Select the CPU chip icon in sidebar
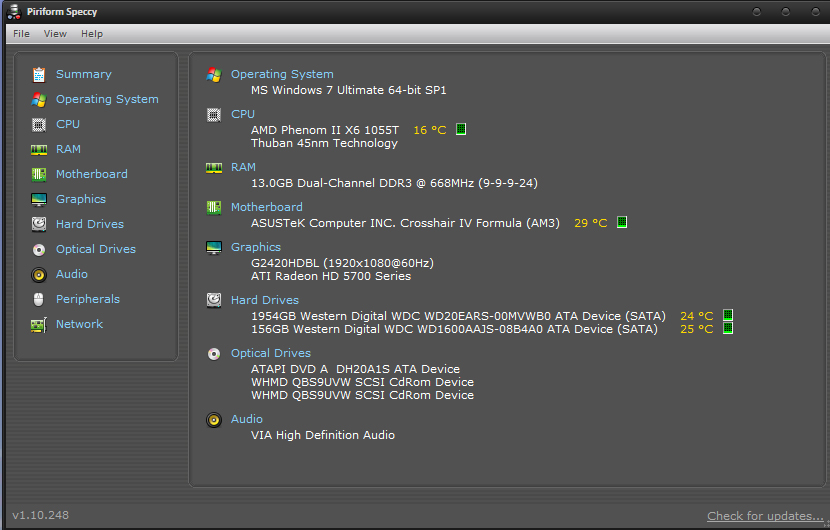 [x=39, y=124]
